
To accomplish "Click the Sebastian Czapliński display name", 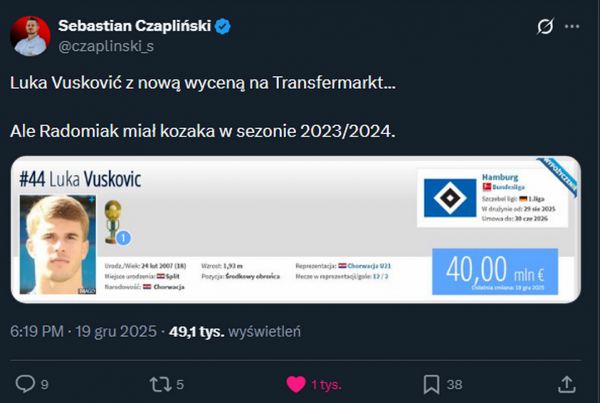I will coord(135,26).
